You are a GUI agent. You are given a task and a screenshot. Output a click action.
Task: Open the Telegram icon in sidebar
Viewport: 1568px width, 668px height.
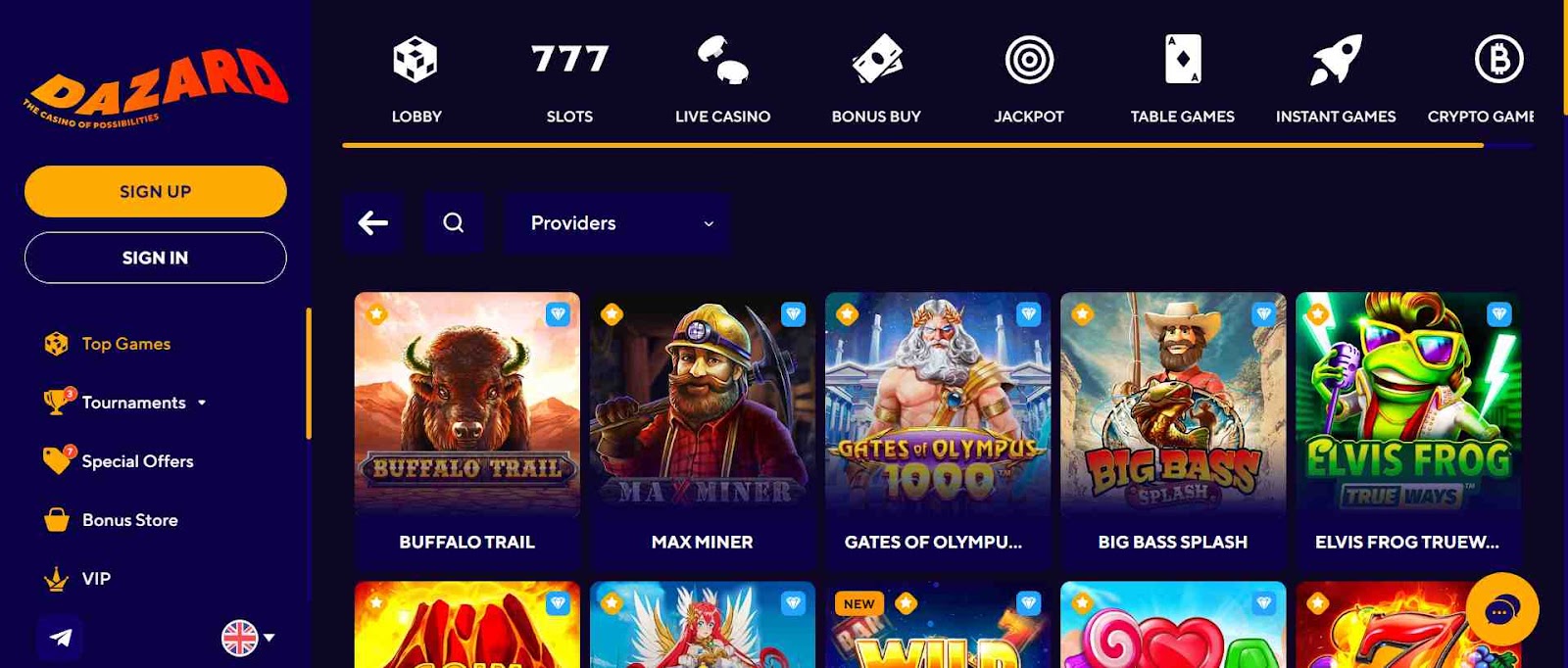pos(61,638)
